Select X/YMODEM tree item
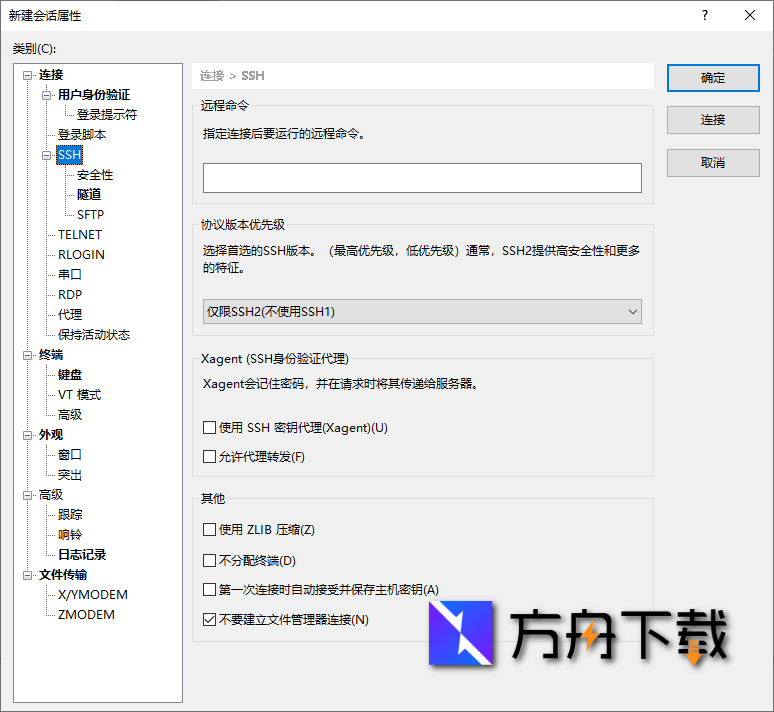774x712 pixels. tap(93, 595)
